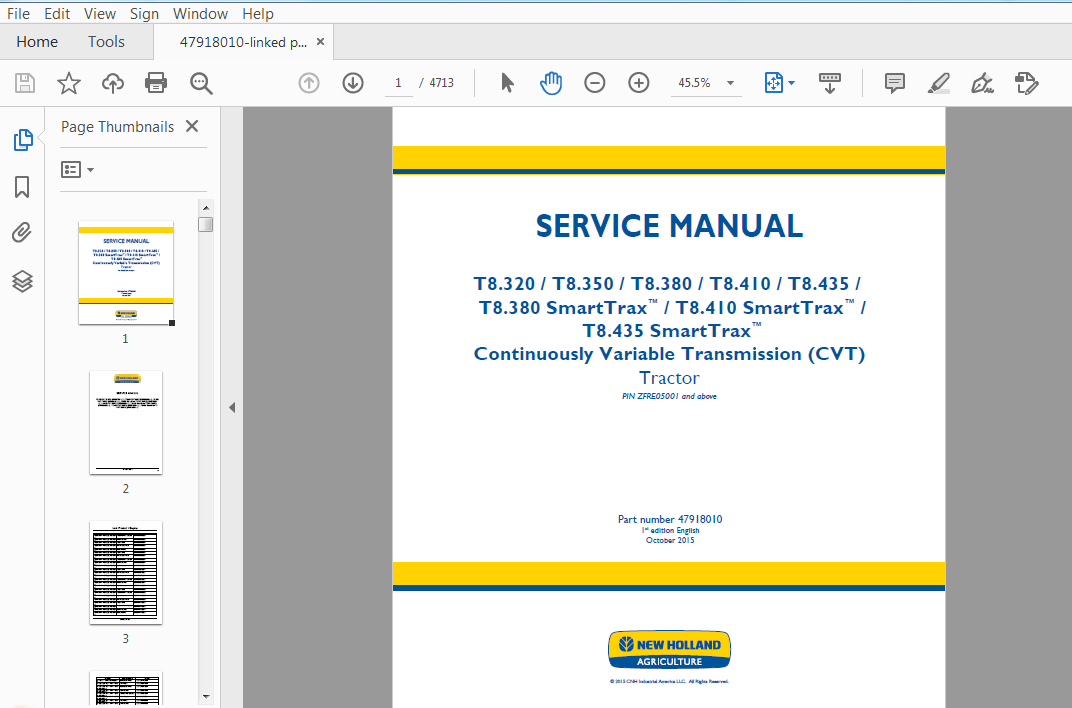Open the Help menu

(x=258, y=14)
